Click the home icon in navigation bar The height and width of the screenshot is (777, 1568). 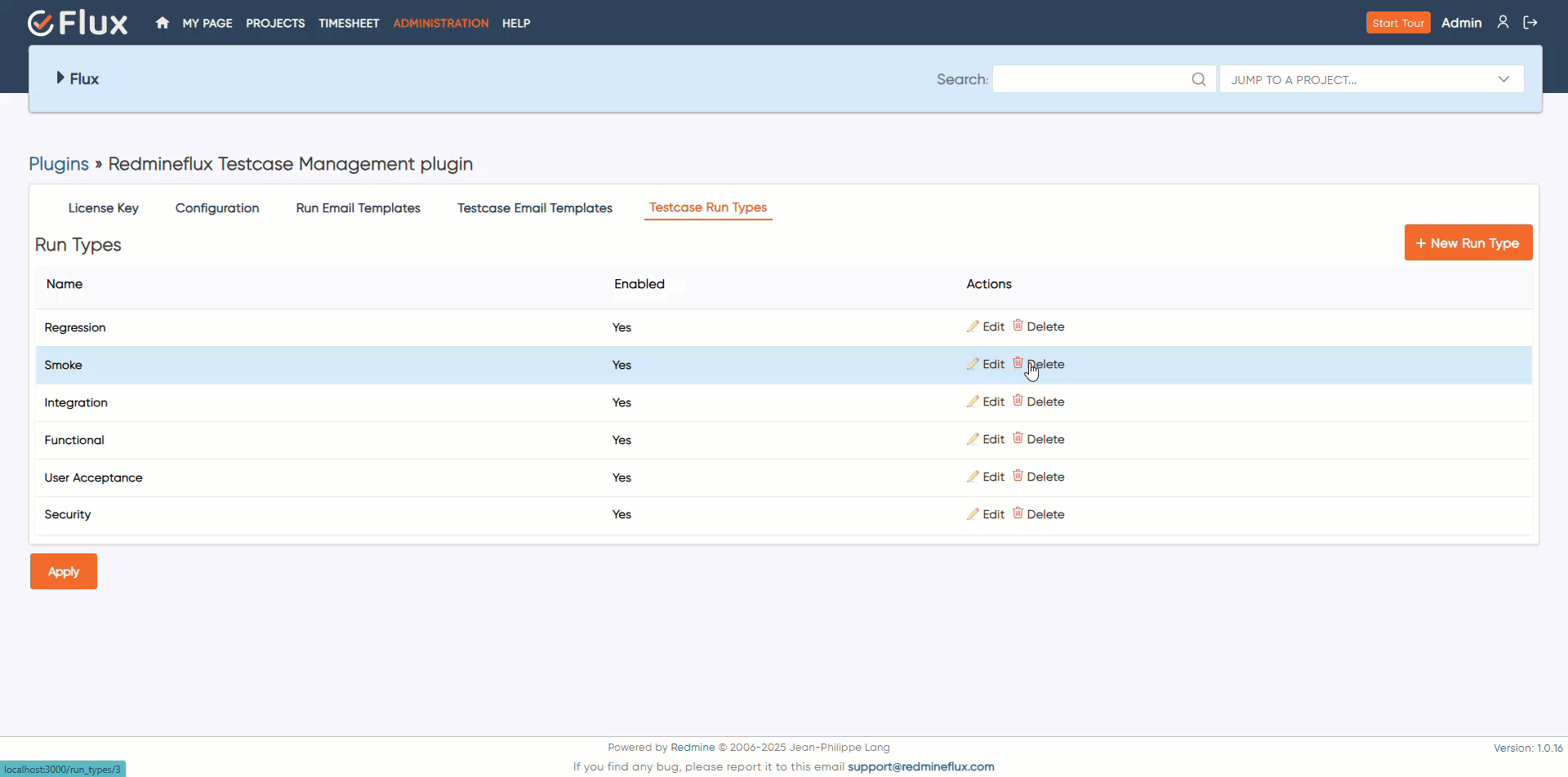coord(163,23)
